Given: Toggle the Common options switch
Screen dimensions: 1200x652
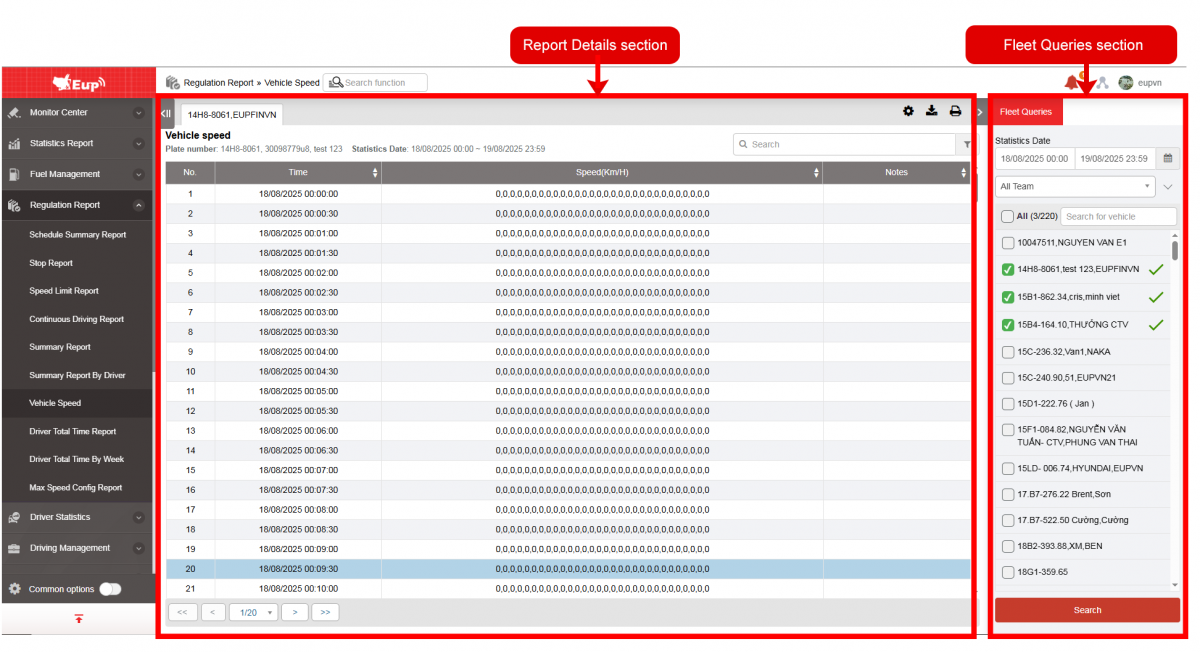Looking at the screenshot, I should pos(110,589).
